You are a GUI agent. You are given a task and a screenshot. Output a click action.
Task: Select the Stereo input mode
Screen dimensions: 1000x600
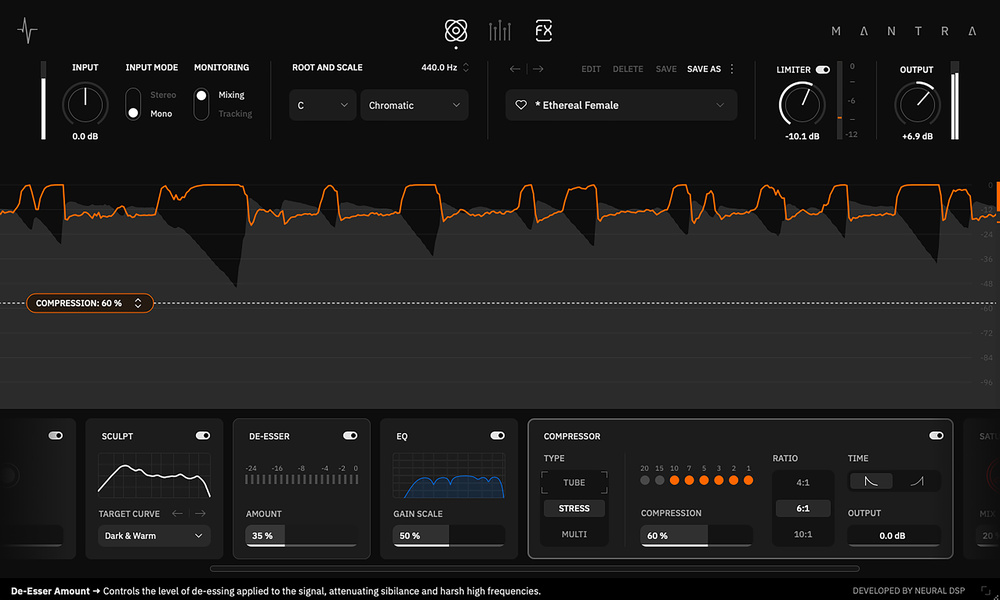[162, 95]
